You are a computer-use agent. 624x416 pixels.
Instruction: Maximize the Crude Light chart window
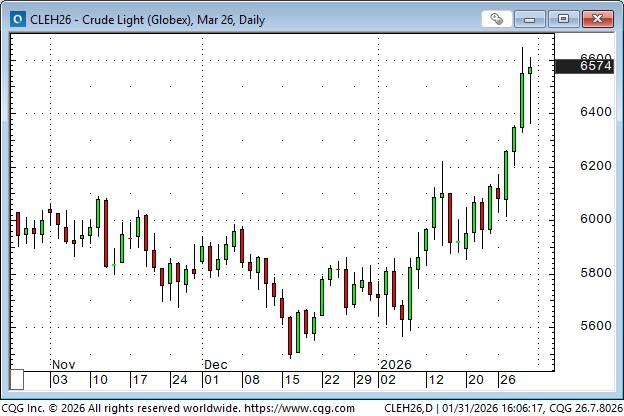click(563, 18)
